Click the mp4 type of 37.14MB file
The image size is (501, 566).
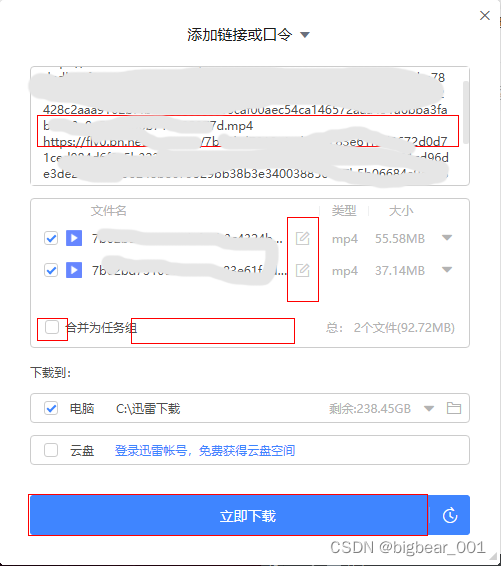[x=345, y=271]
